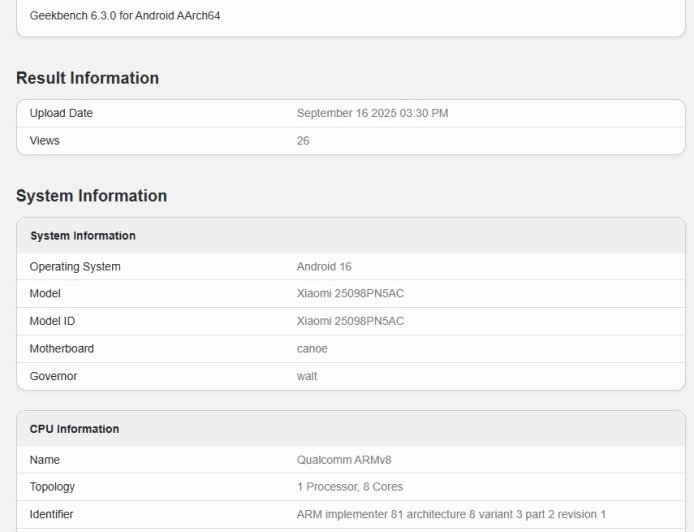Click the Upload Date label
694x532 pixels.
(x=61, y=113)
